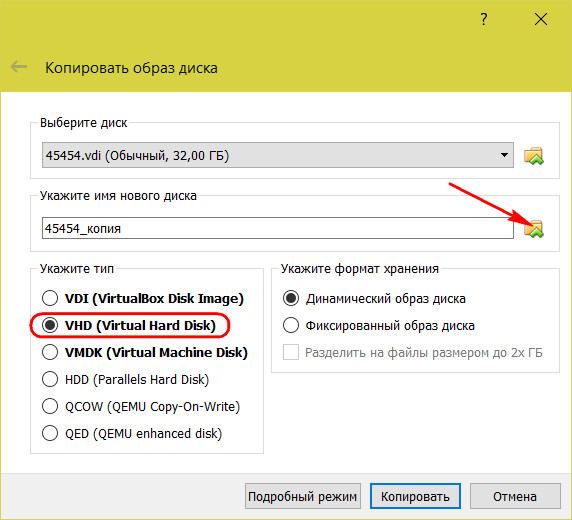Click the dropdown arrow of the disk selector

(x=504, y=155)
